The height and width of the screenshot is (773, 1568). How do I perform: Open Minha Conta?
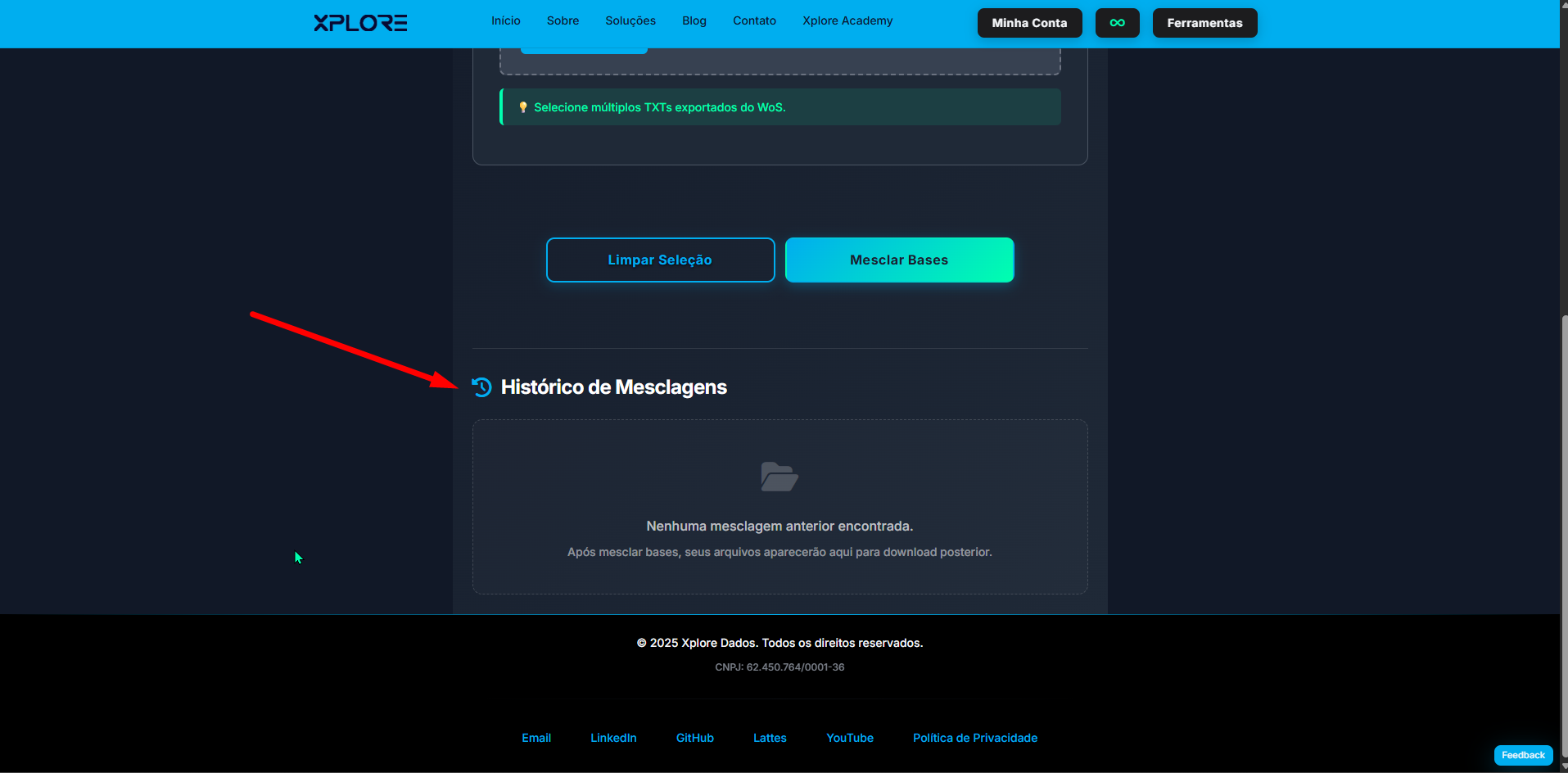click(1029, 23)
